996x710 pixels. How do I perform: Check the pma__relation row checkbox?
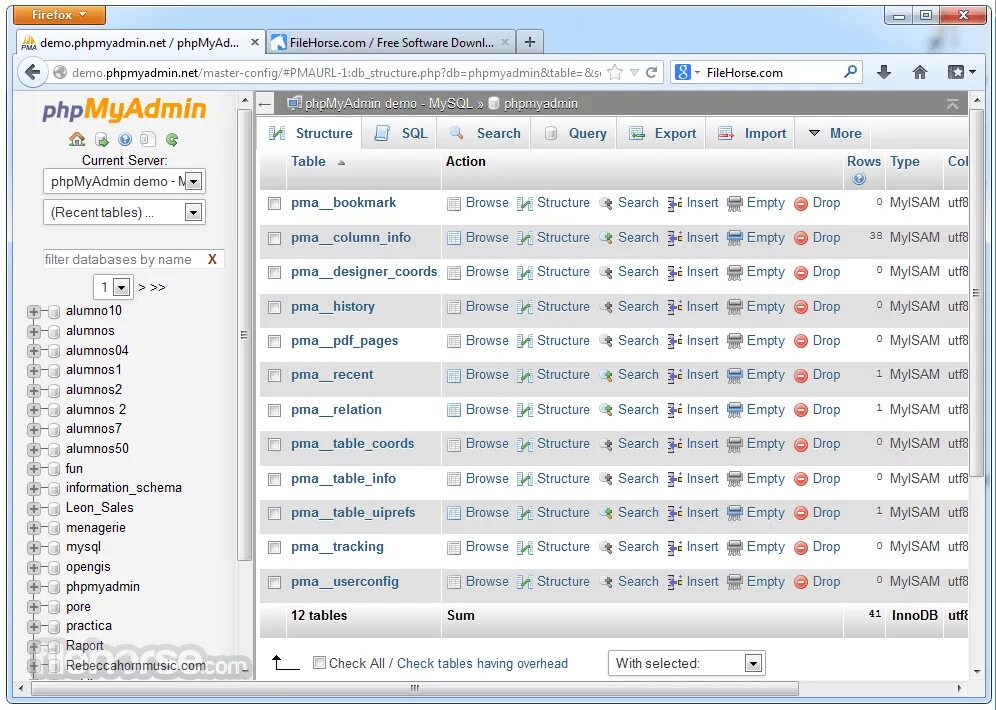click(274, 411)
